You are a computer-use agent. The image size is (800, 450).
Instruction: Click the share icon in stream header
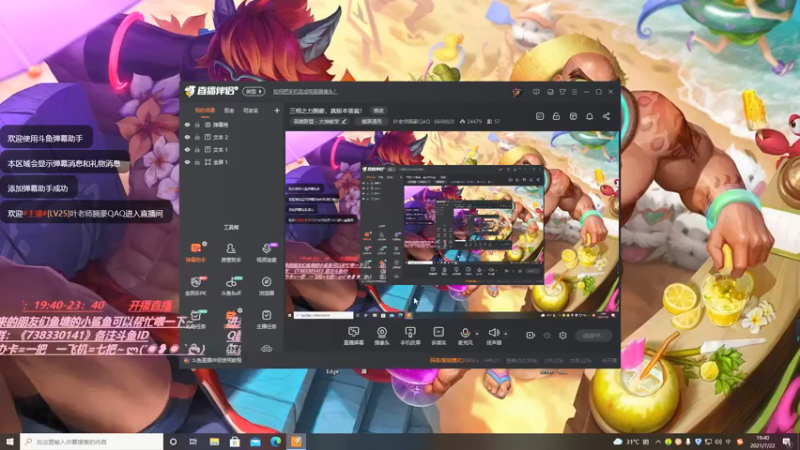(606, 116)
